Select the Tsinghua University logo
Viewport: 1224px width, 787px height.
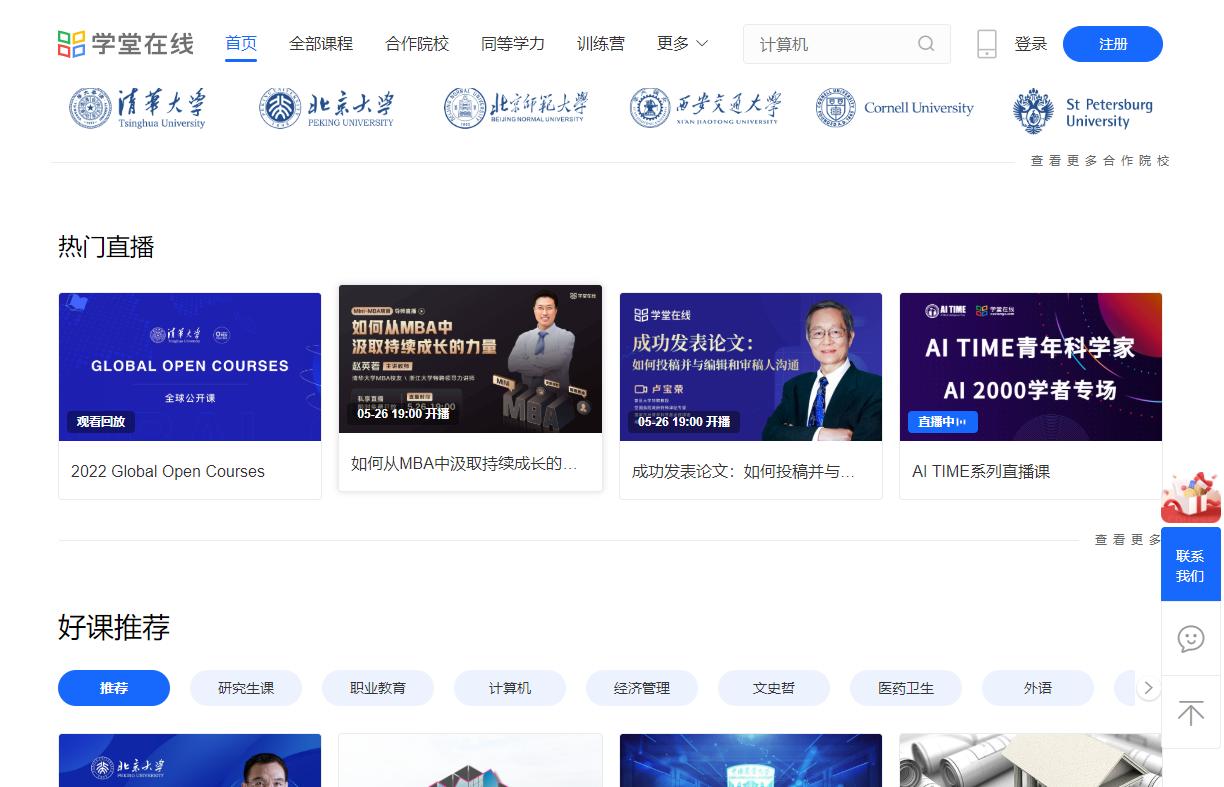pos(138,108)
